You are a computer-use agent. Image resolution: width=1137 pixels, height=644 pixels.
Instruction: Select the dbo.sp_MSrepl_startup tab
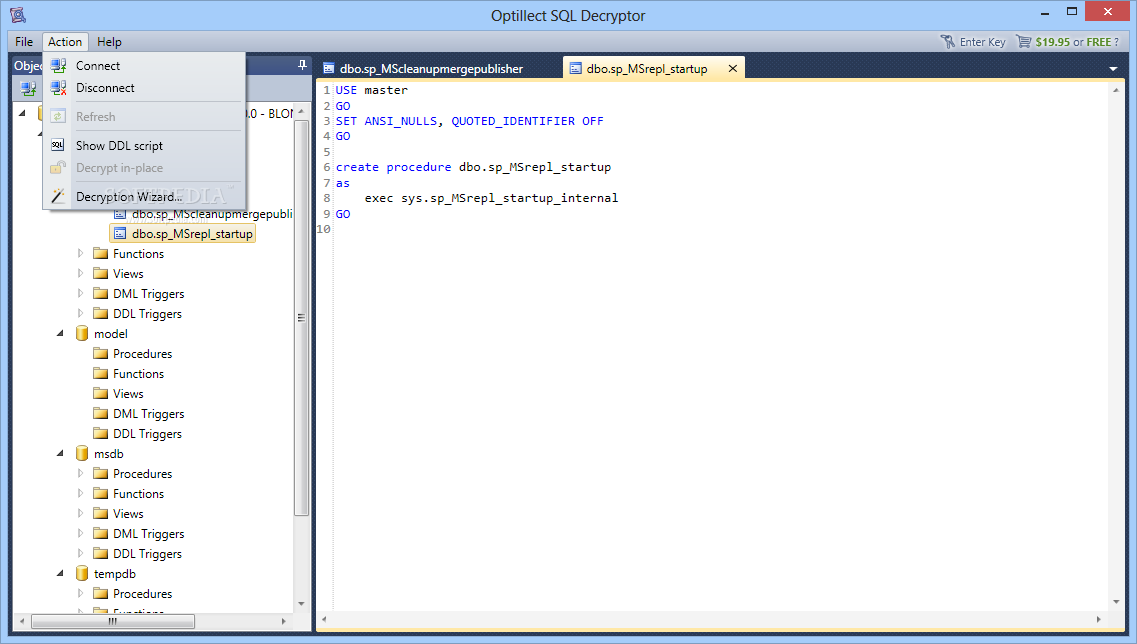click(x=647, y=69)
